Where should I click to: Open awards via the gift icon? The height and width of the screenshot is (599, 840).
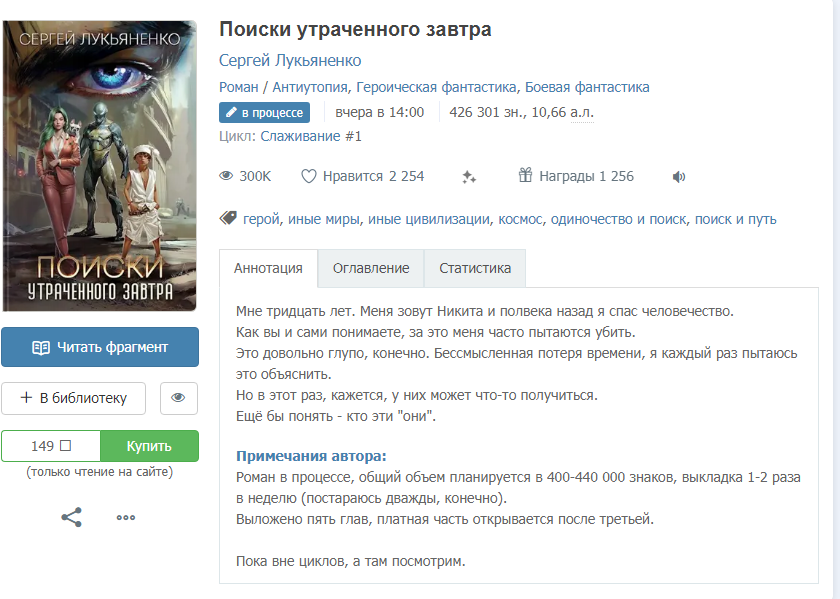(525, 175)
